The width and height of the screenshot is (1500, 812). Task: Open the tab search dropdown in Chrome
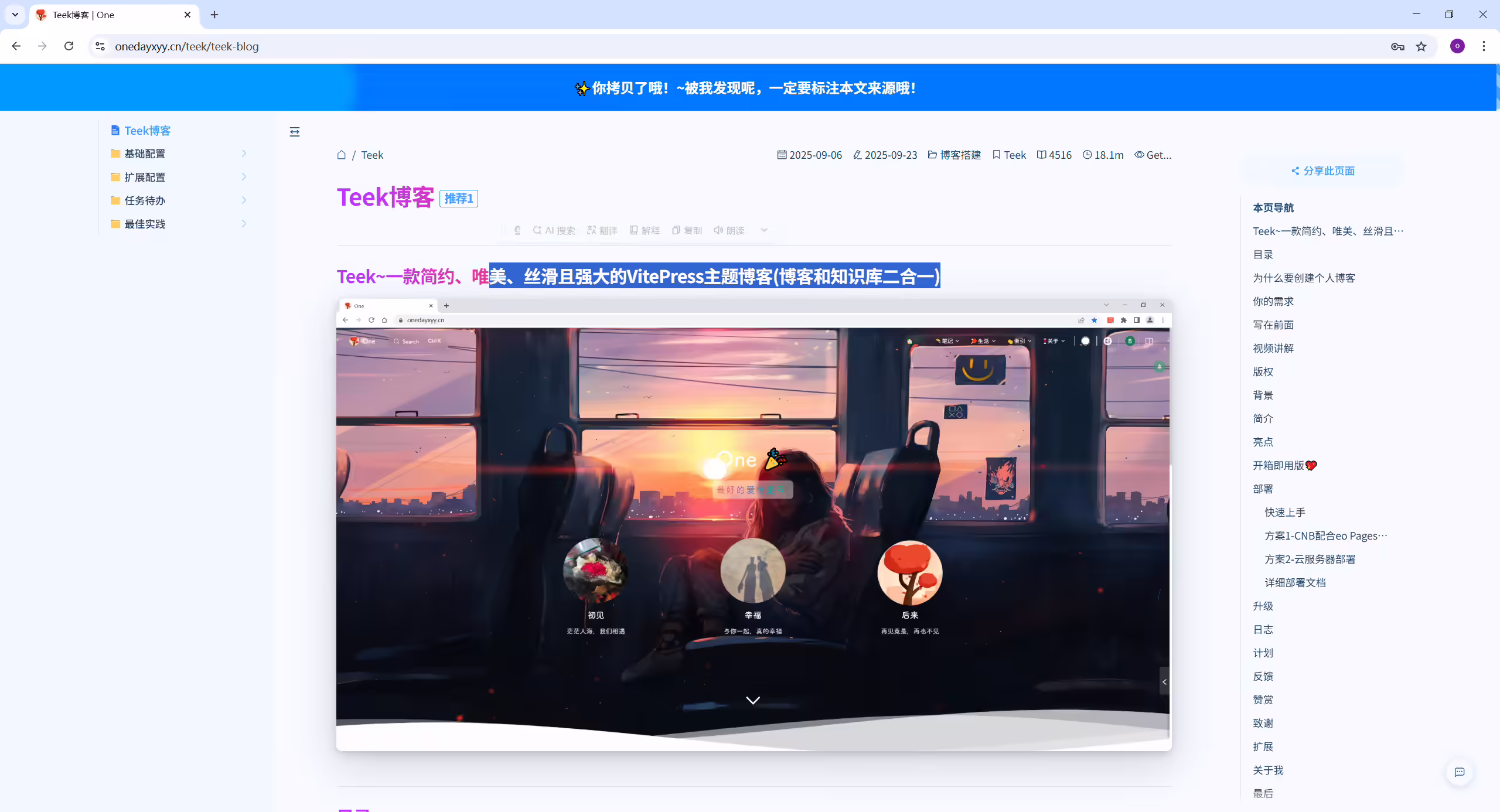15,15
